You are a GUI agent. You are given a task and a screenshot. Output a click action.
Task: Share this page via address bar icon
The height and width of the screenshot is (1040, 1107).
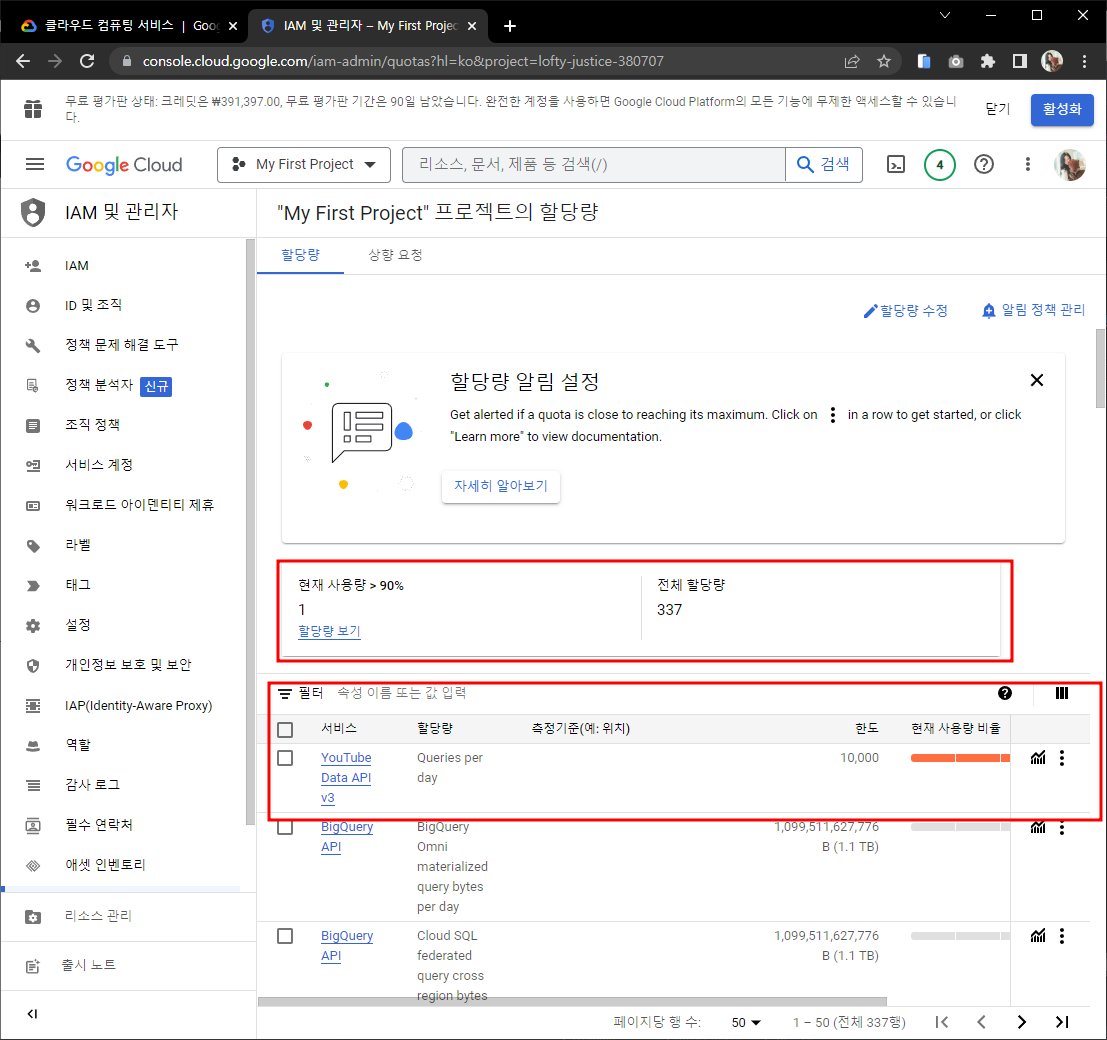coord(852,61)
